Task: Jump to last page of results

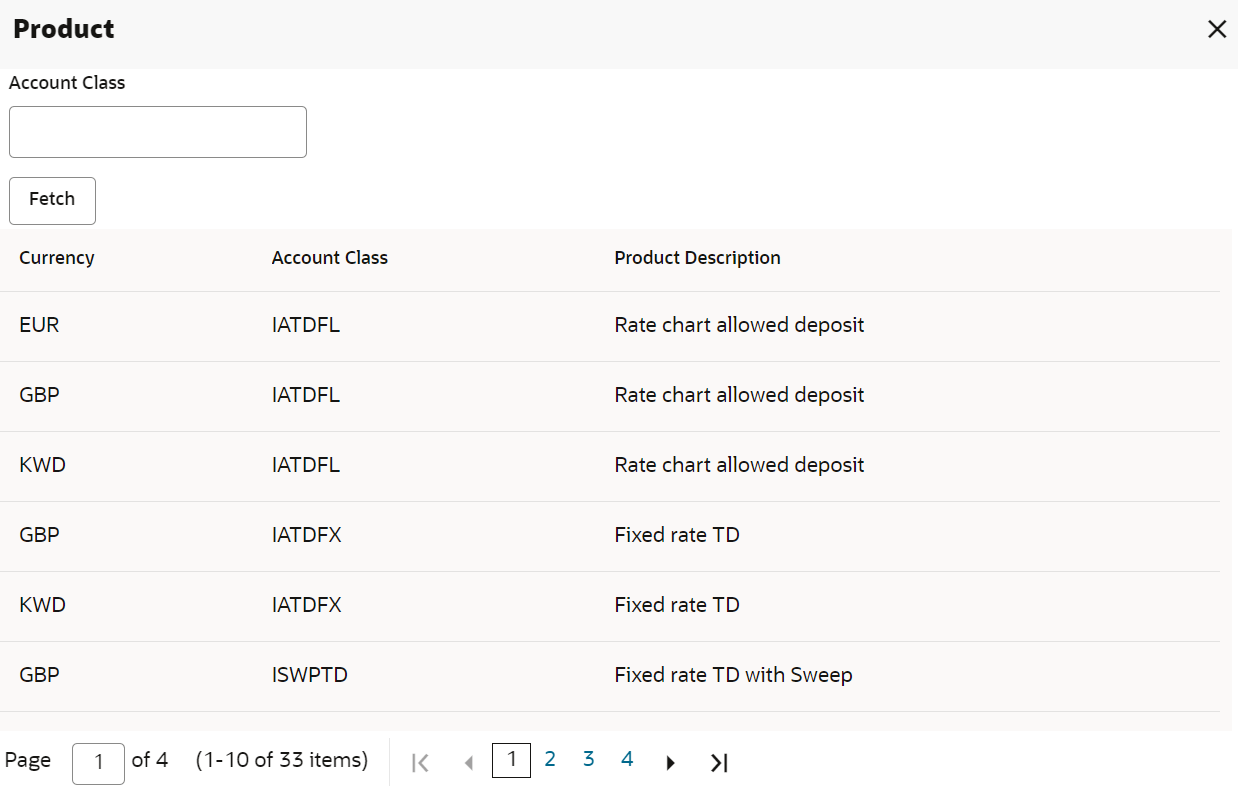Action: coord(719,762)
